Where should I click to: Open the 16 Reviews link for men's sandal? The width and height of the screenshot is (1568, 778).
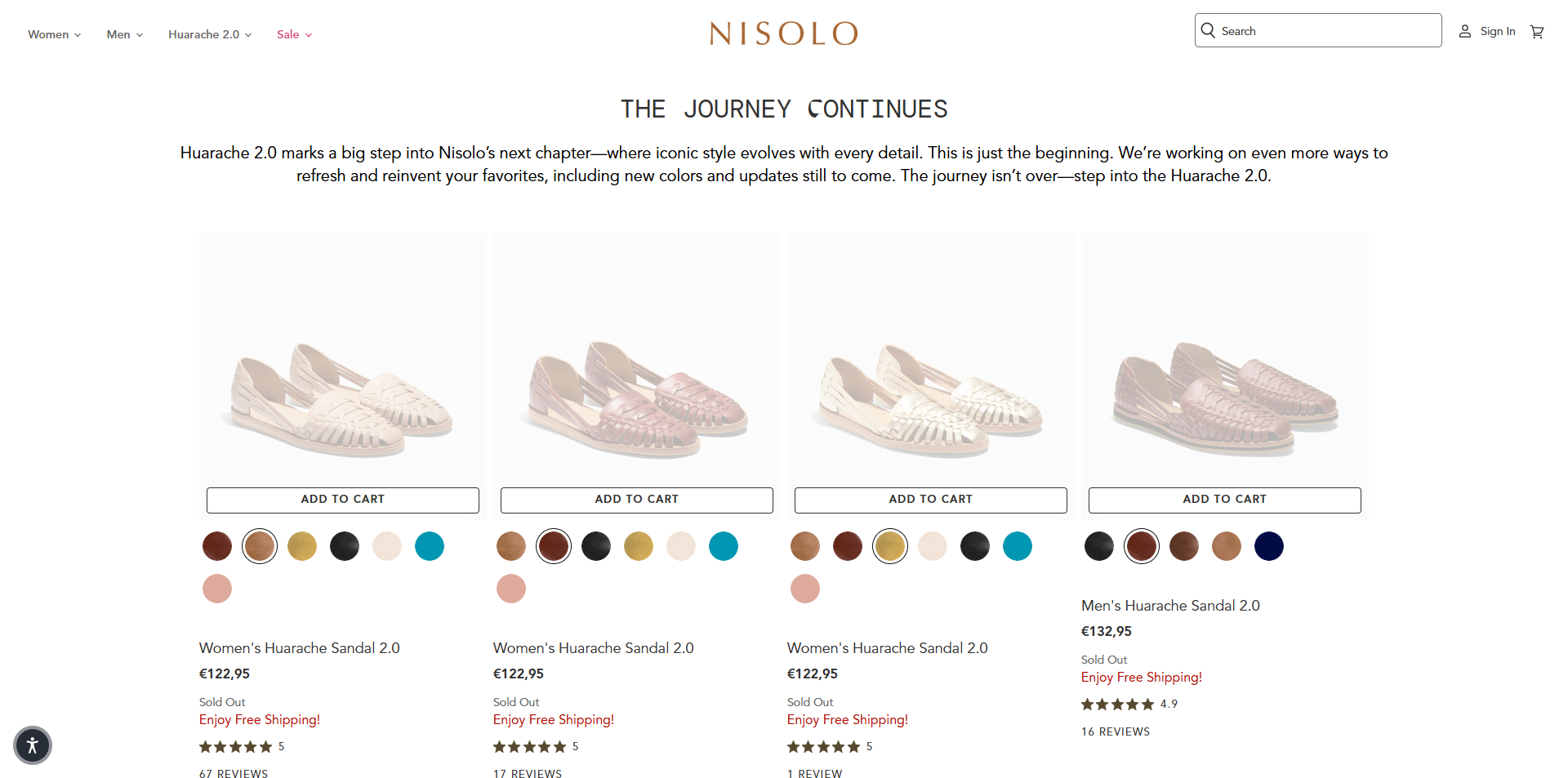pos(1115,731)
